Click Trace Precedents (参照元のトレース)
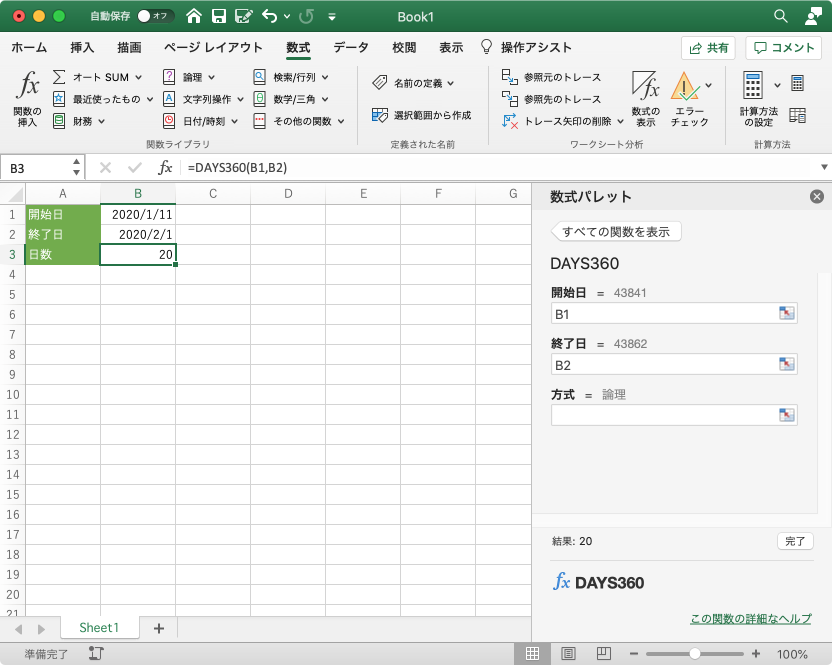The width and height of the screenshot is (832, 665). [x=551, y=77]
